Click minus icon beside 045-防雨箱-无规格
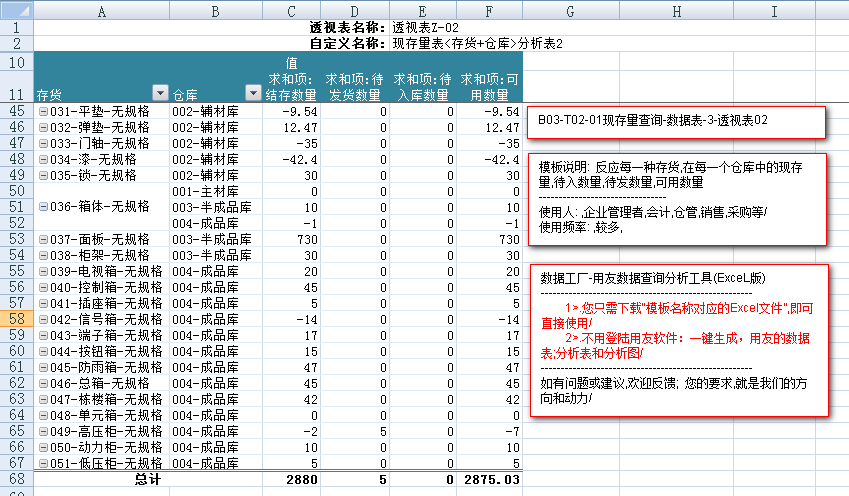The image size is (849, 496). 42,367
